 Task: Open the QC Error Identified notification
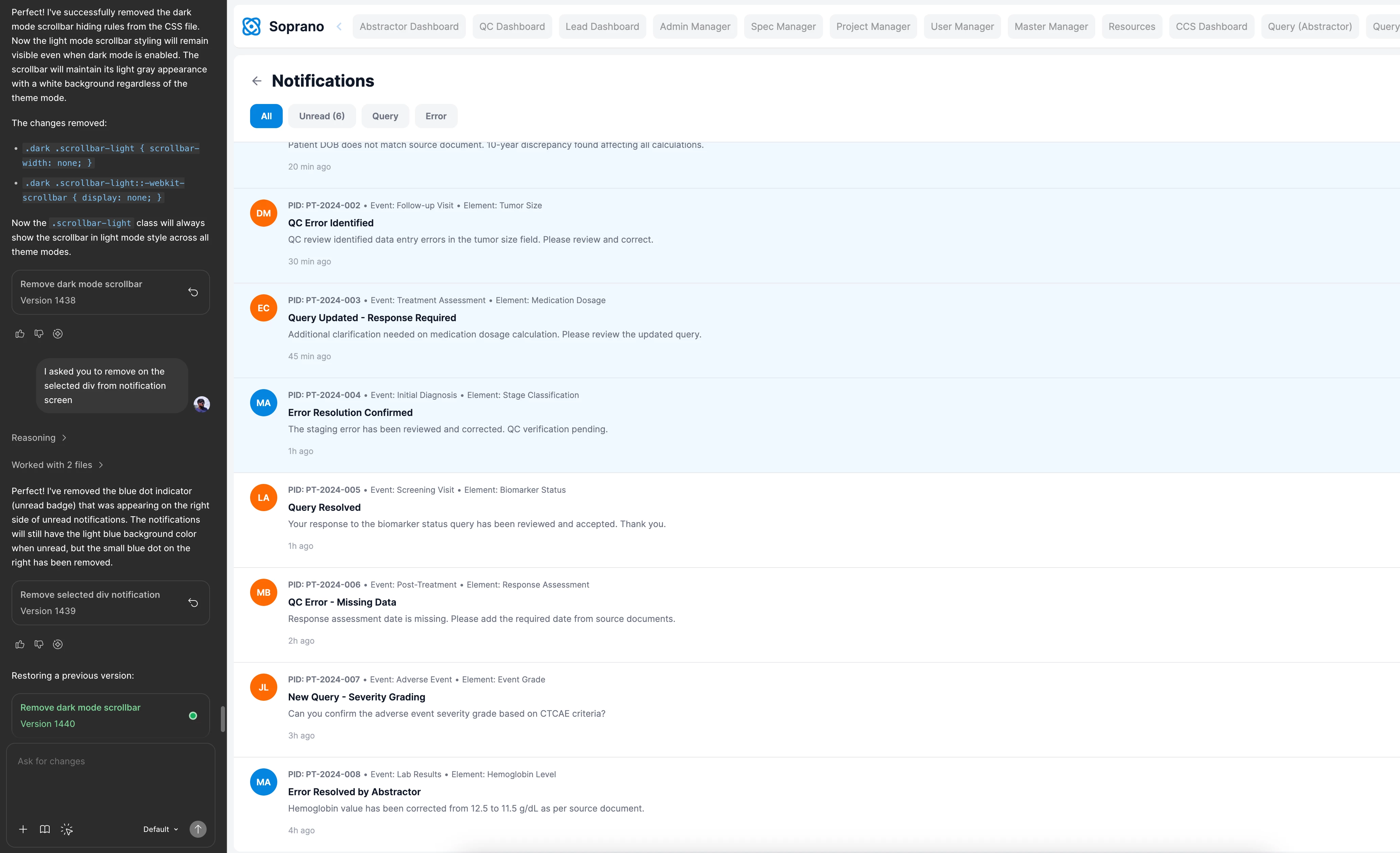(331, 223)
